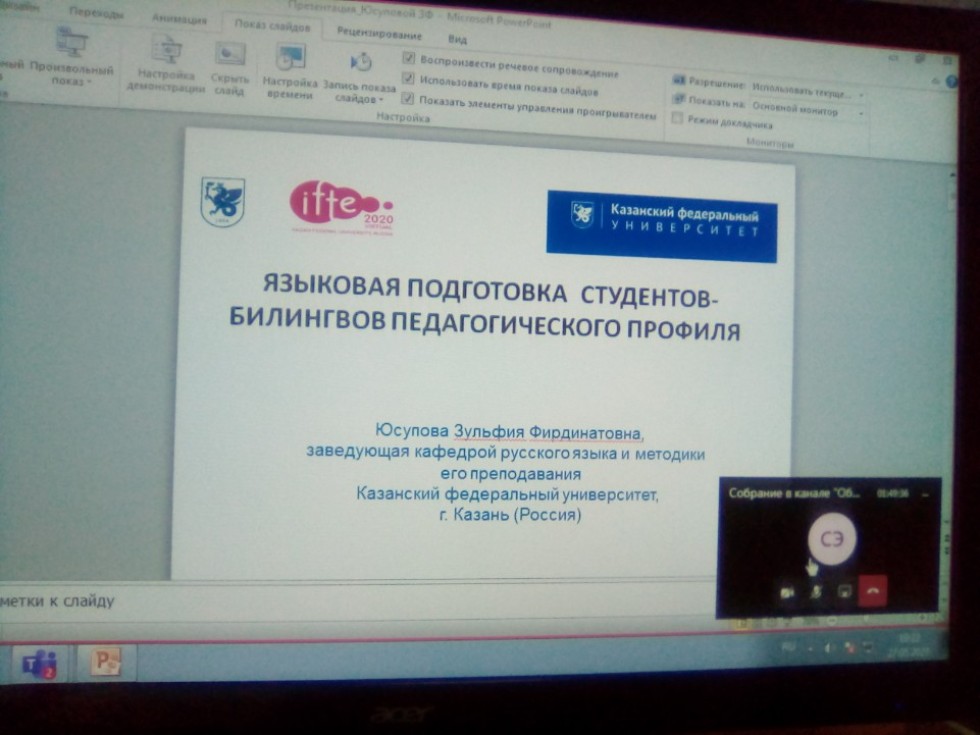Enable Режим докладчика checkbox
980x735 pixels.
678,119
